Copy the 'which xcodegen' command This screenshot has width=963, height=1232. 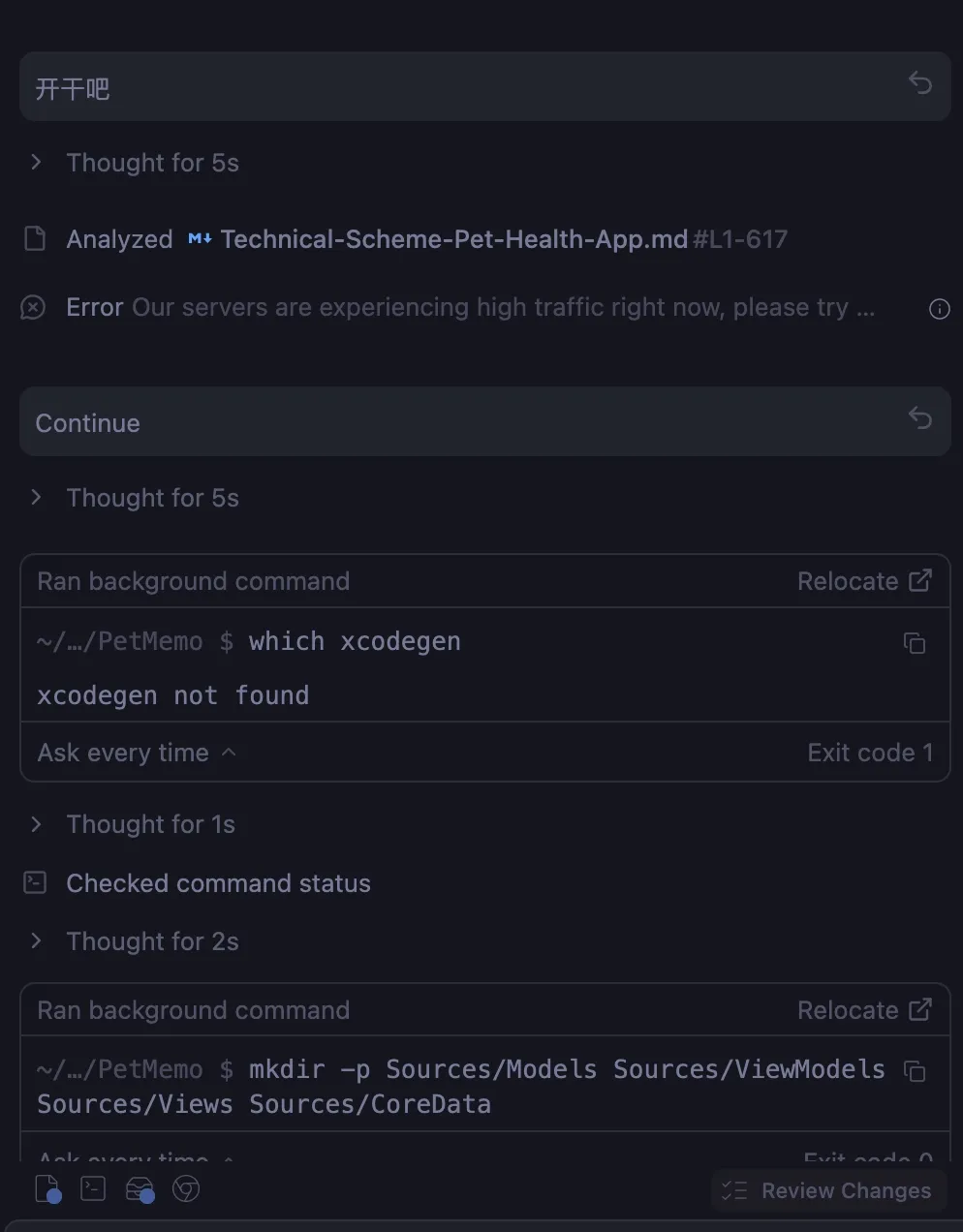point(915,643)
